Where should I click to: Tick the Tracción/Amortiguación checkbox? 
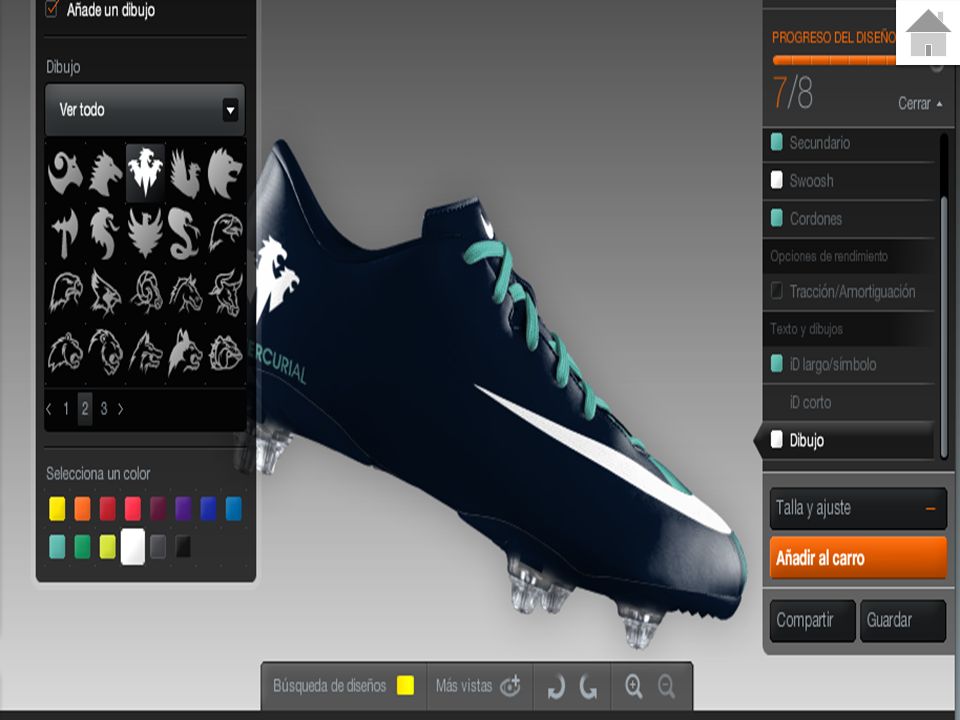point(776,291)
